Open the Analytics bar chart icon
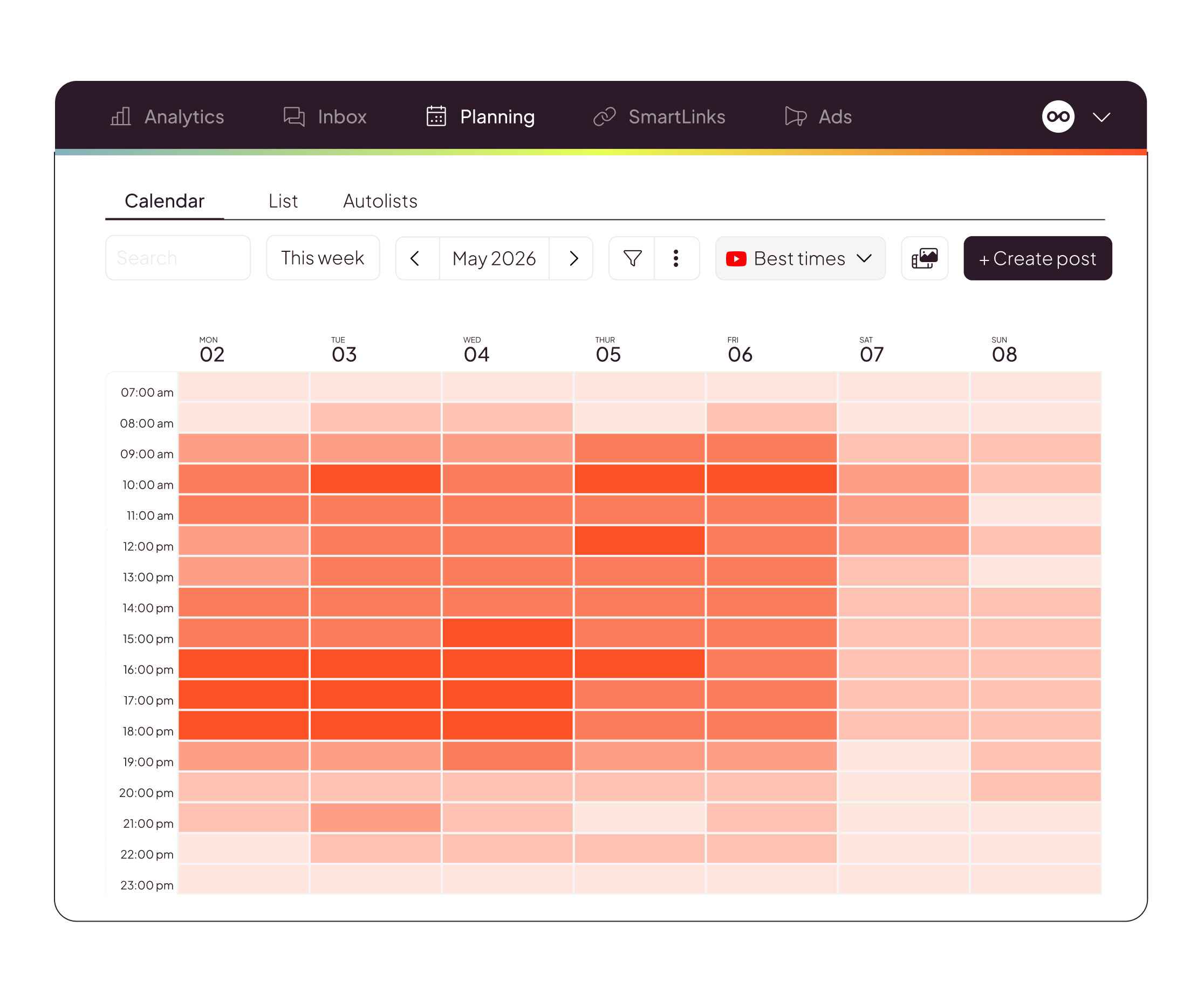Screen dimensions: 1204x1003 click(120, 116)
